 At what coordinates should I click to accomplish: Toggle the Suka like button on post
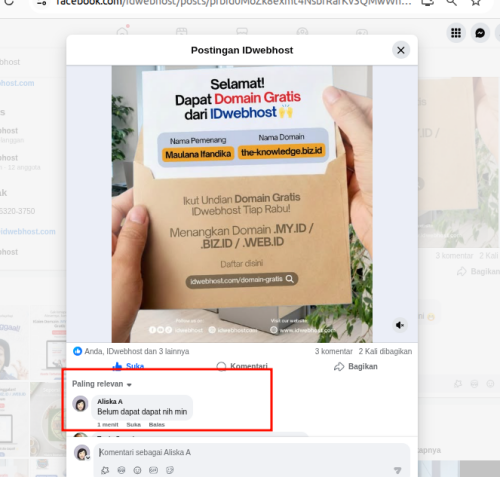(x=129, y=366)
